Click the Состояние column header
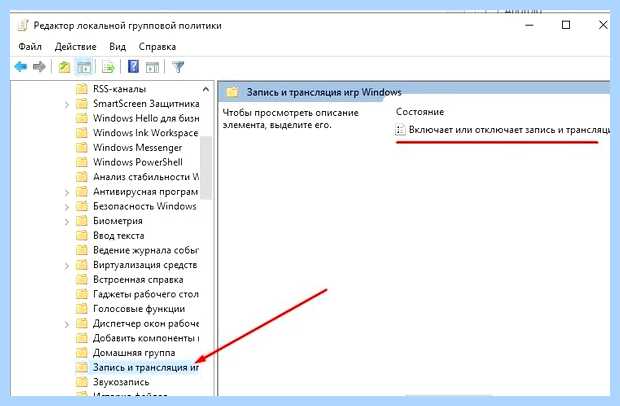This screenshot has width=620, height=406. click(420, 112)
